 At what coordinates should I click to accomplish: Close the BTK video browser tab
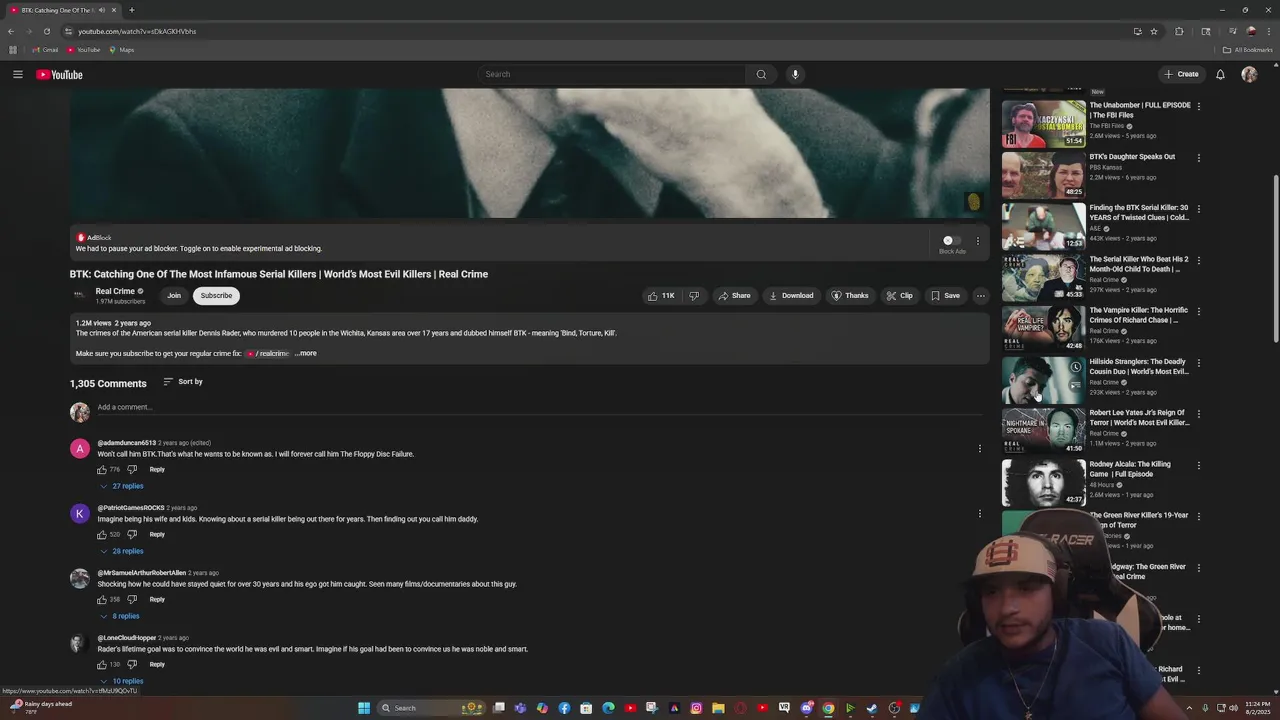(114, 10)
